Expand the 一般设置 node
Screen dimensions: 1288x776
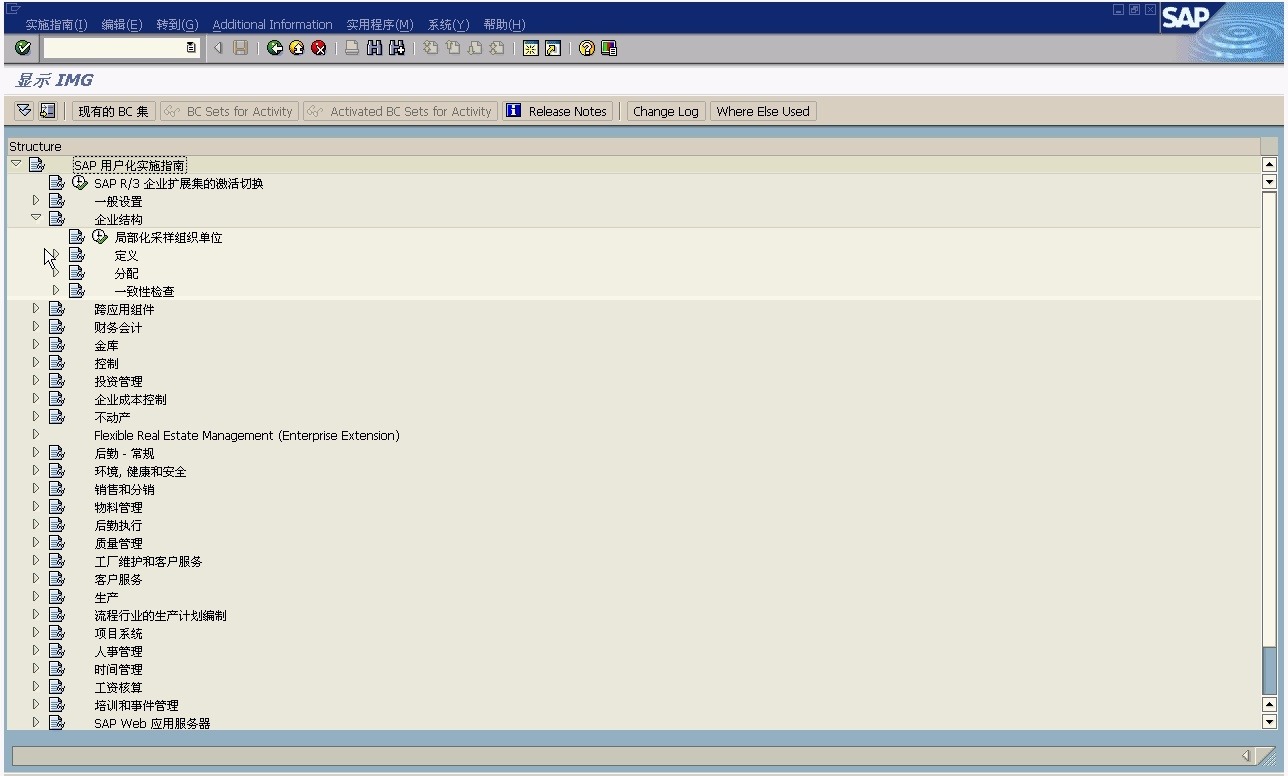coord(36,200)
